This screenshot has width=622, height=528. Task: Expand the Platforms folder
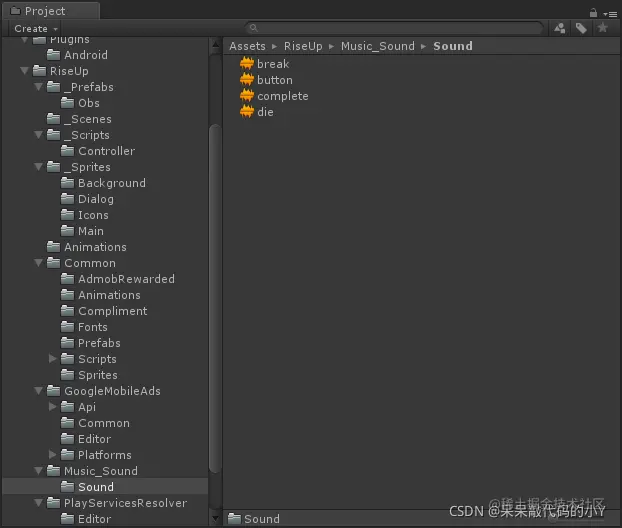tap(52, 455)
